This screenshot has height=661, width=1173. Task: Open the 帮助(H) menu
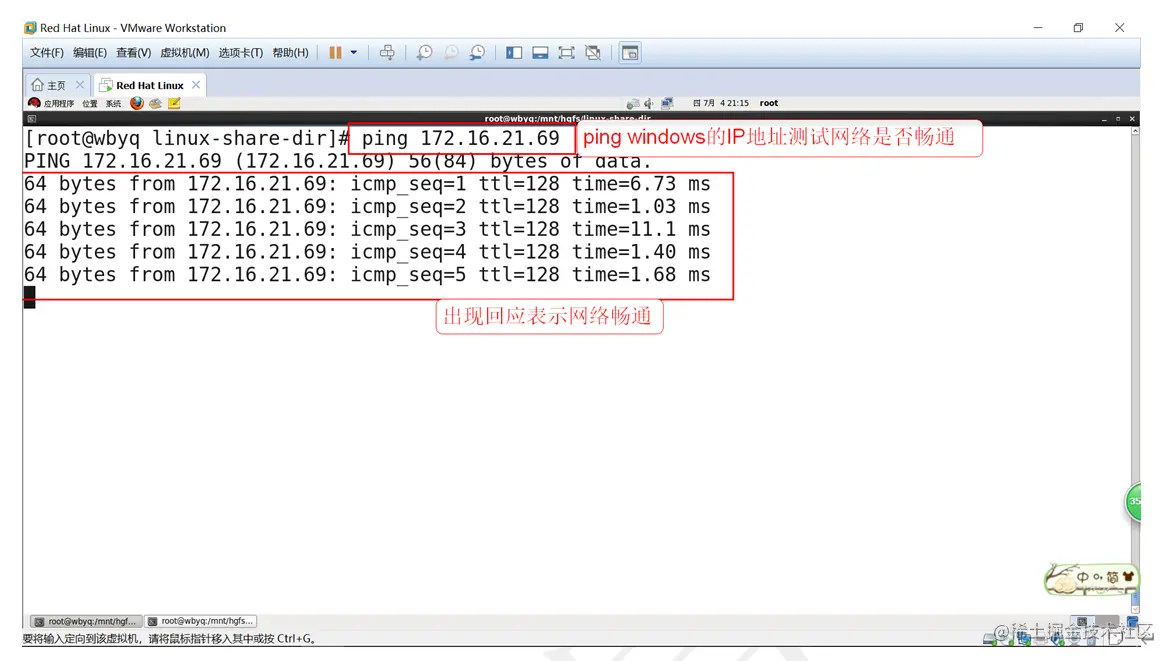pyautogui.click(x=290, y=52)
